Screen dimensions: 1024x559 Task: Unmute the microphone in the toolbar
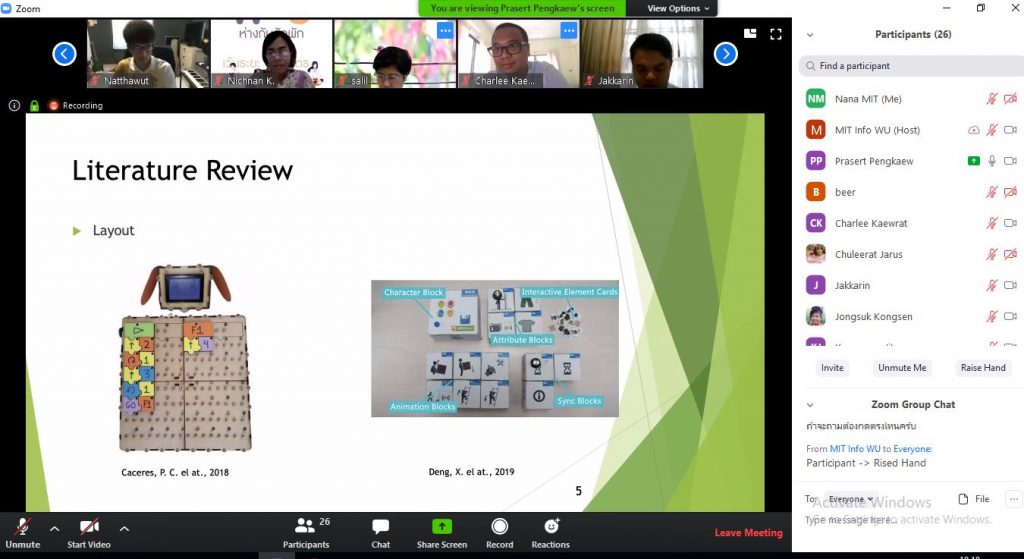pos(22,533)
